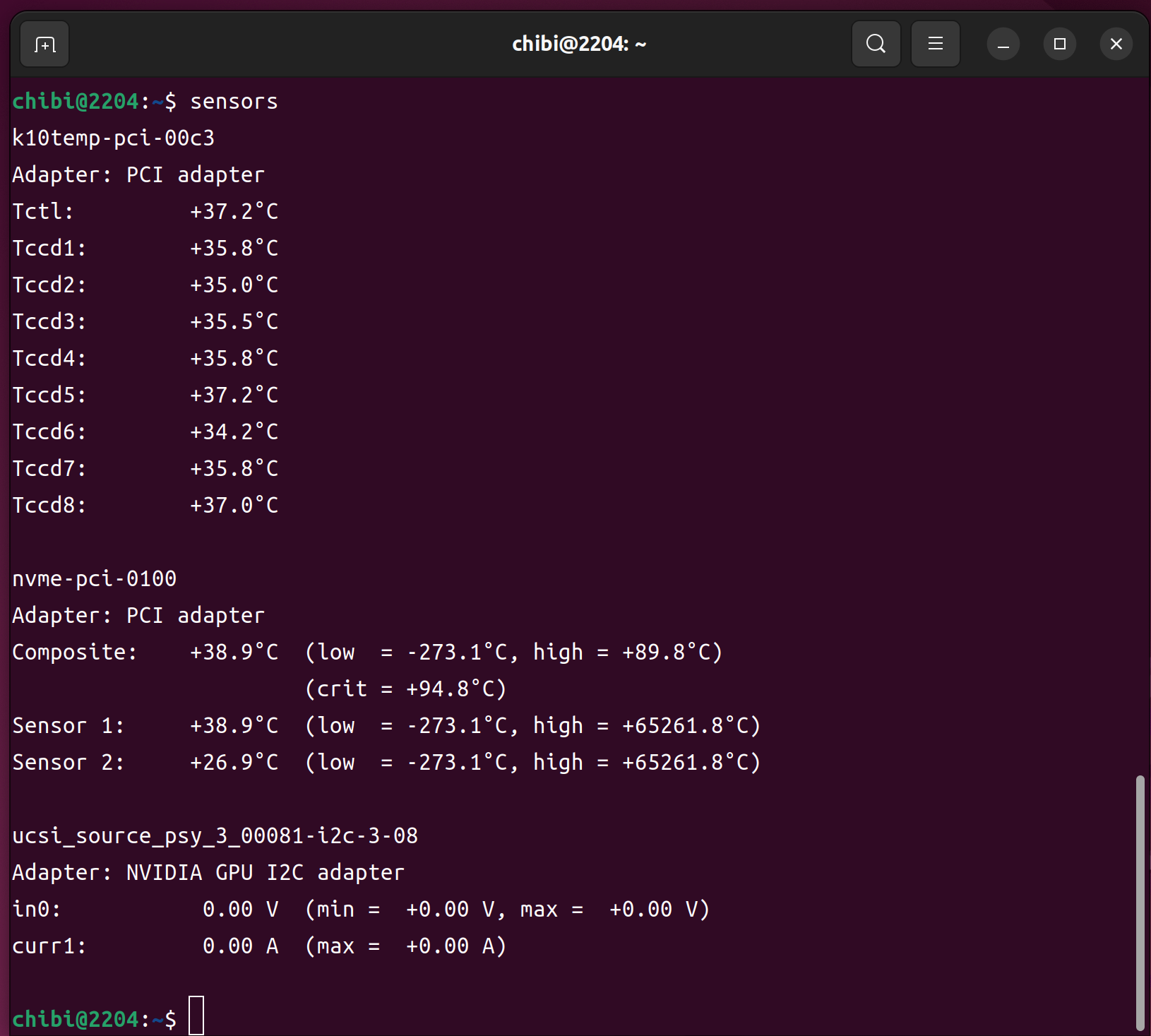Click the Composite label in nvme section
This screenshot has width=1151, height=1036.
tap(74, 653)
